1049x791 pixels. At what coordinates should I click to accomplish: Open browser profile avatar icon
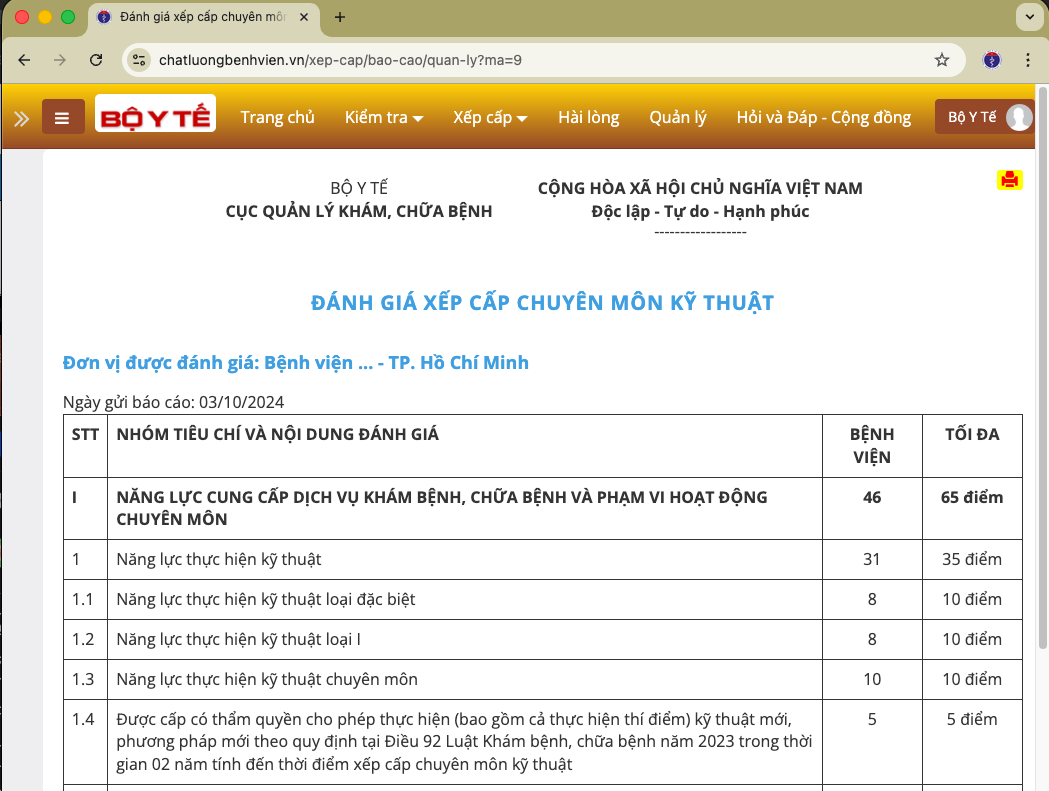click(x=991, y=60)
